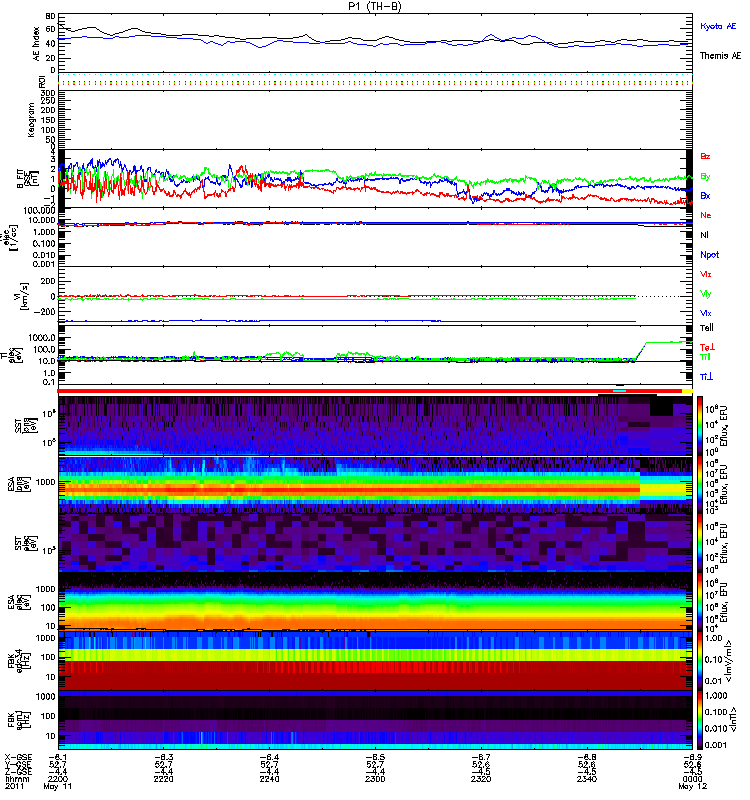Select the black "Ni" density legend label
The image size is (750, 800).
coord(704,235)
